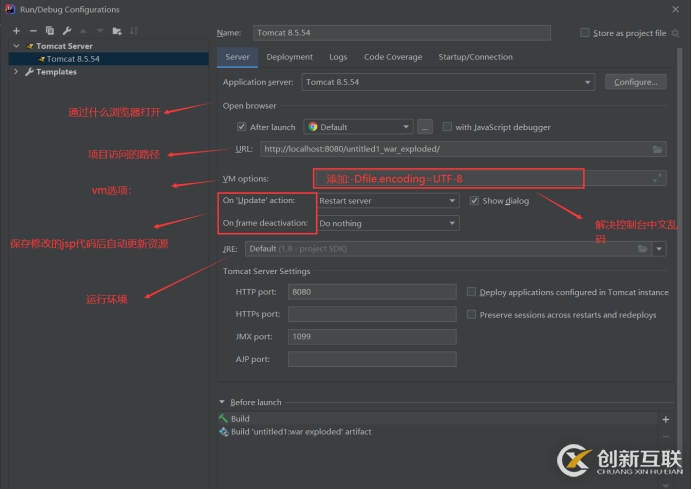Click the Configure... button
692x489 pixels.
[635, 82]
